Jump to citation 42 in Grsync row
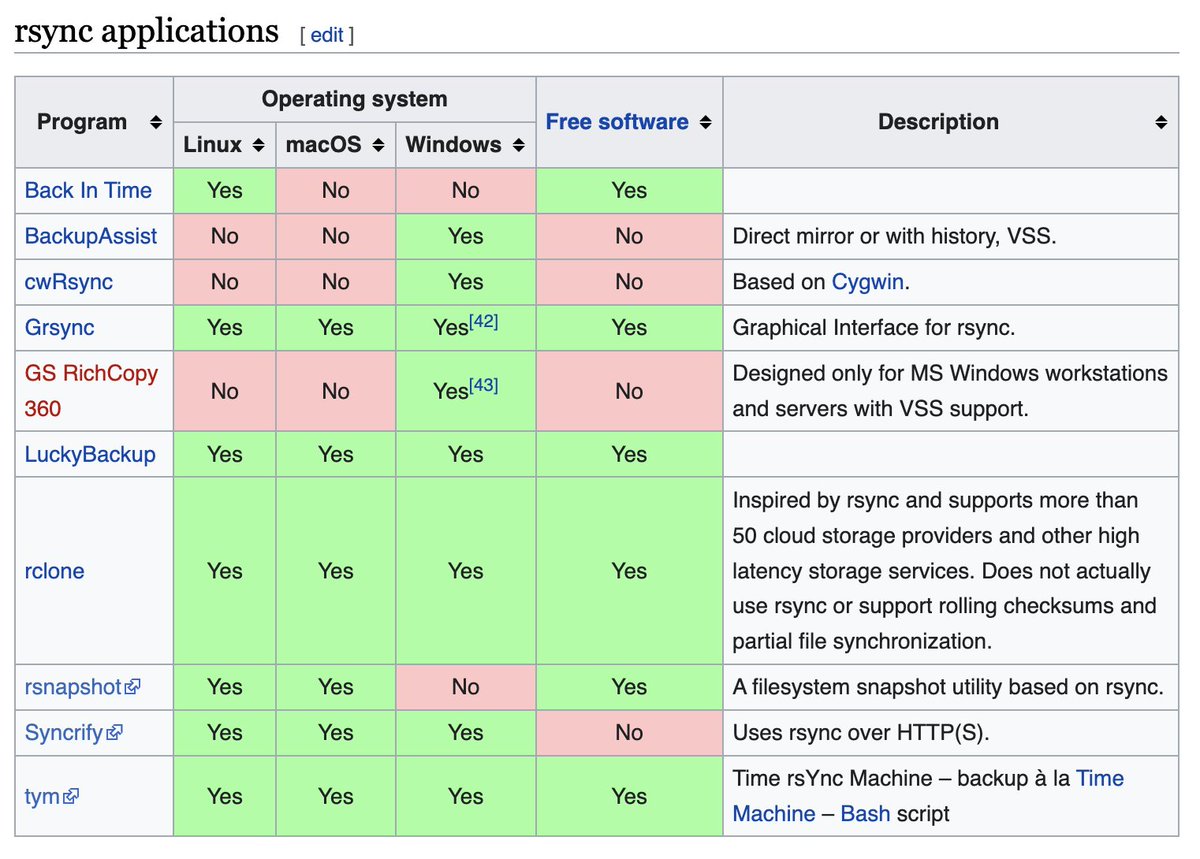The width and height of the screenshot is (1200, 859). click(483, 321)
